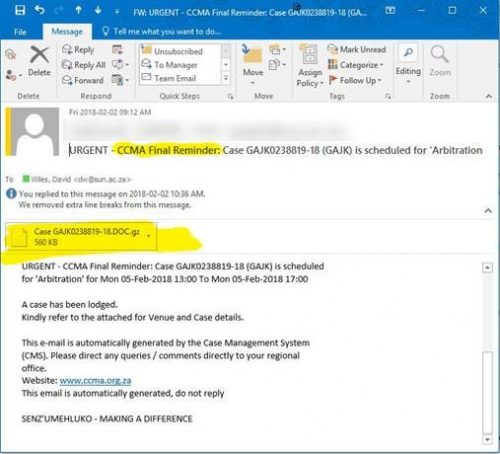Viewport: 500px width, 454px height.
Task: Click the Undo arrow in the quick access toolbar
Action: (x=39, y=10)
